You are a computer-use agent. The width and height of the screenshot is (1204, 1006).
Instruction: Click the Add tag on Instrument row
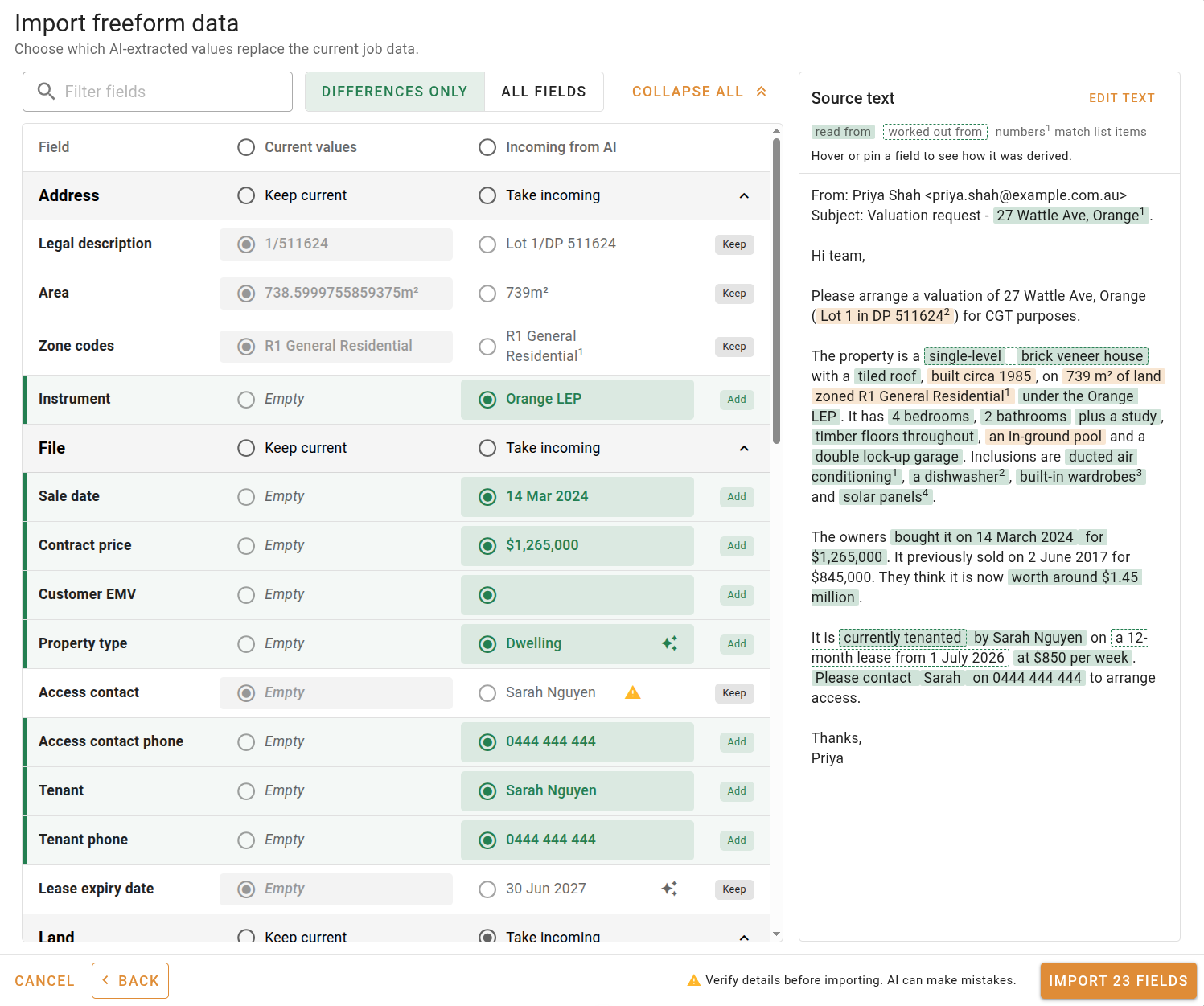(x=737, y=400)
